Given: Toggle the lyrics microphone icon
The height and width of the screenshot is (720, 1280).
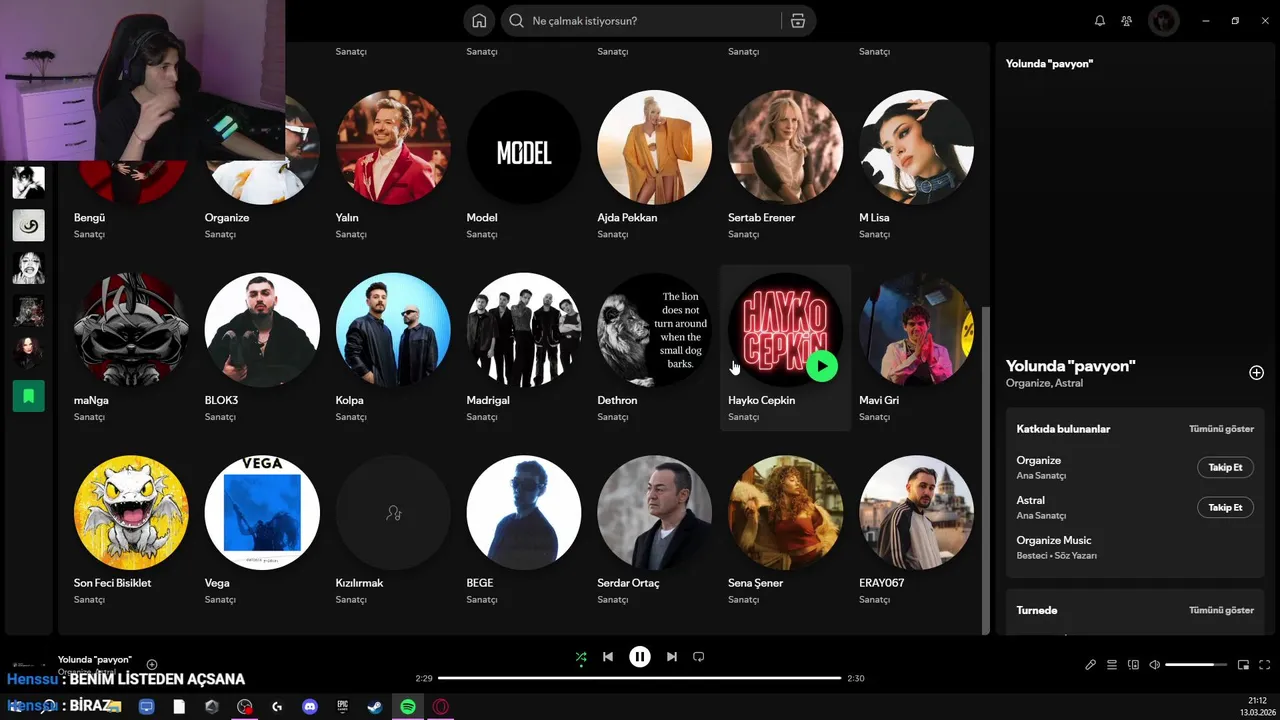Looking at the screenshot, I should (x=1091, y=665).
